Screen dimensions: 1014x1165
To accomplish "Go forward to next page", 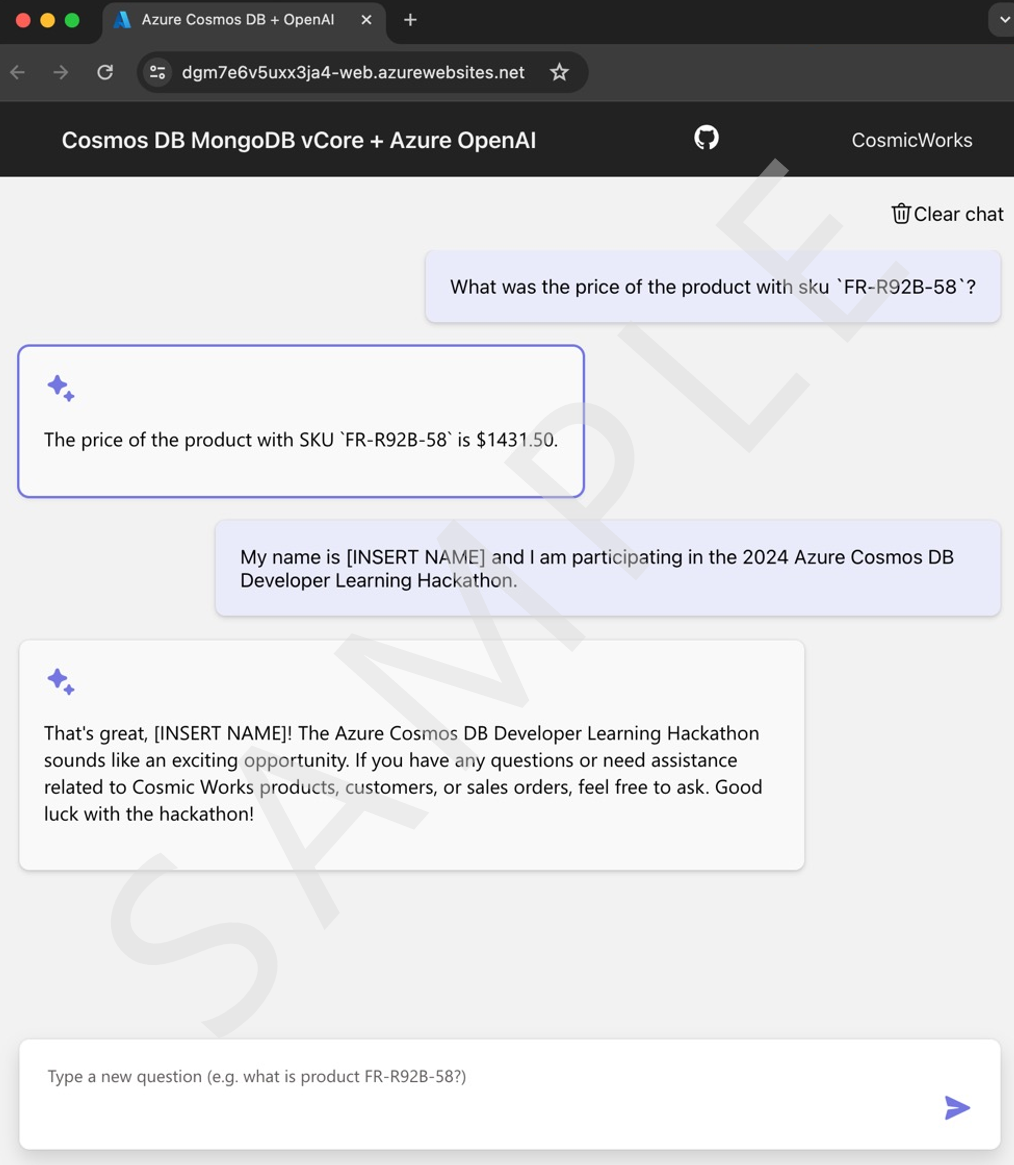I will point(61,72).
